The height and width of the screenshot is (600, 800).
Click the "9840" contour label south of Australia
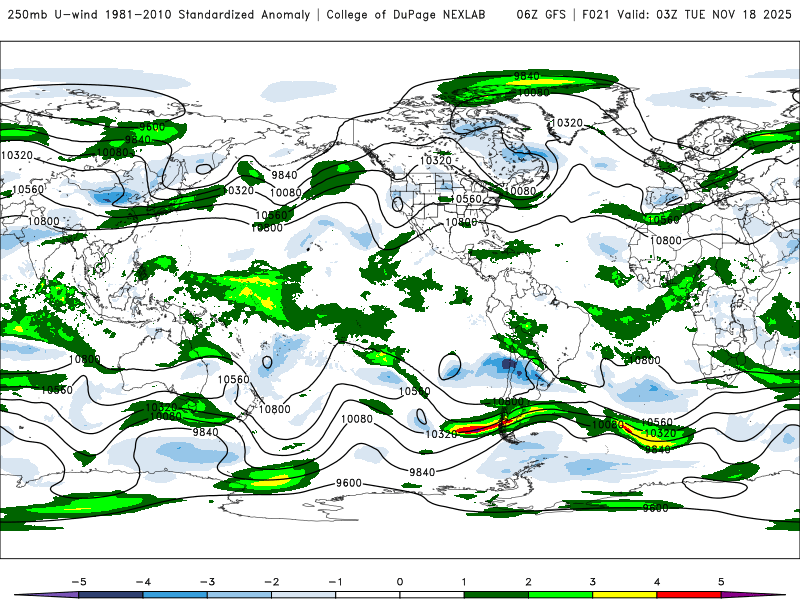tap(206, 432)
